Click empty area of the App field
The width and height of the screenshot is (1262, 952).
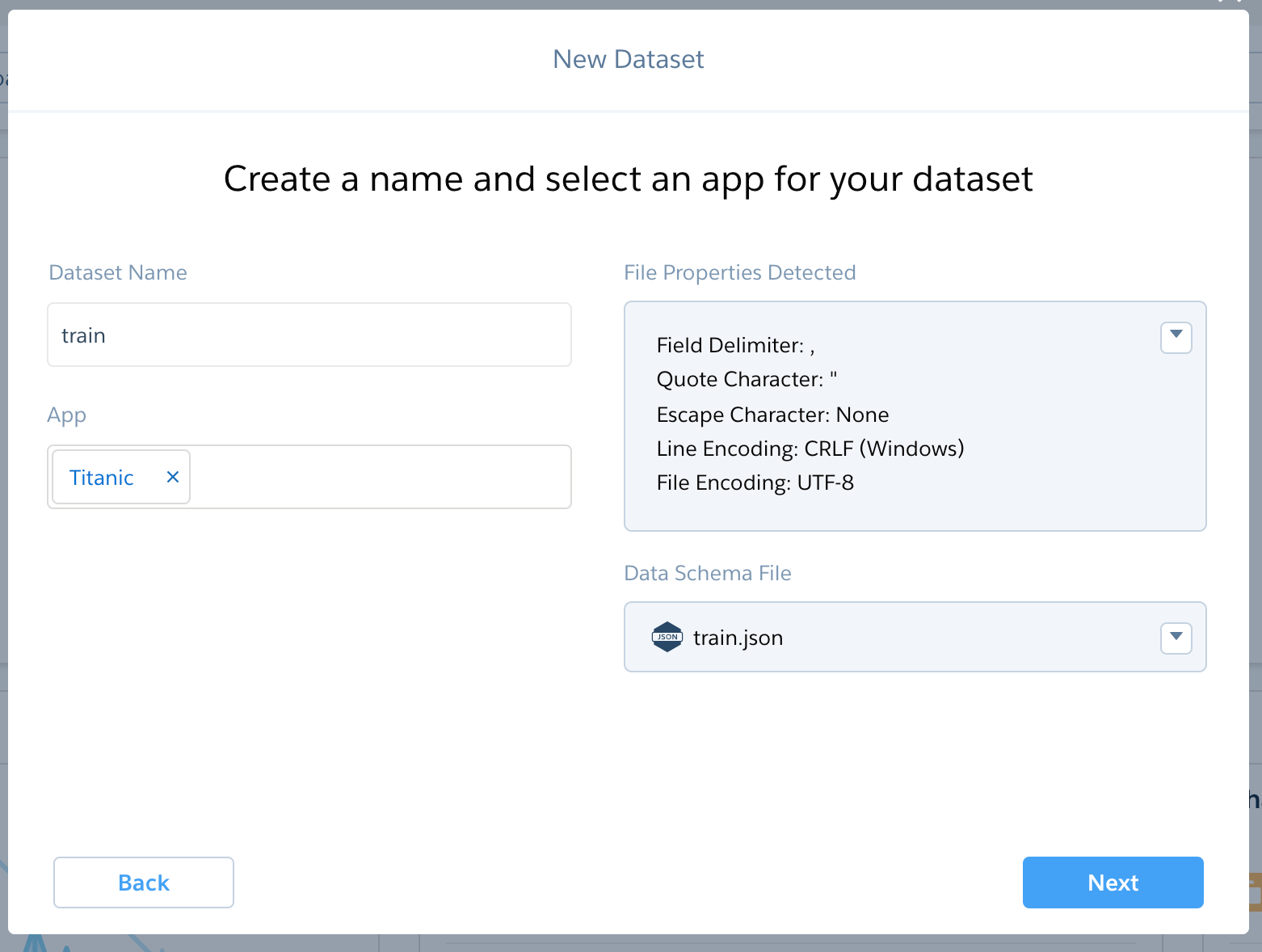click(x=380, y=477)
